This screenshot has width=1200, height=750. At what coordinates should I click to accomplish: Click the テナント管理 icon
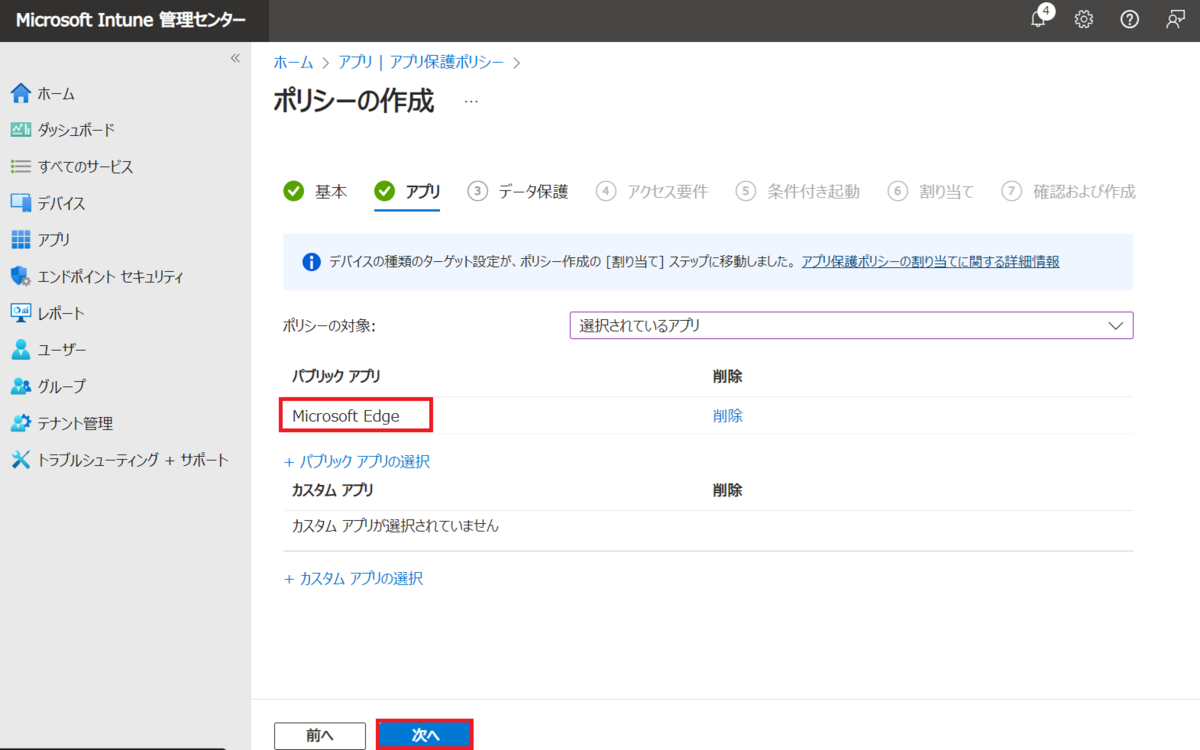pyautogui.click(x=21, y=423)
